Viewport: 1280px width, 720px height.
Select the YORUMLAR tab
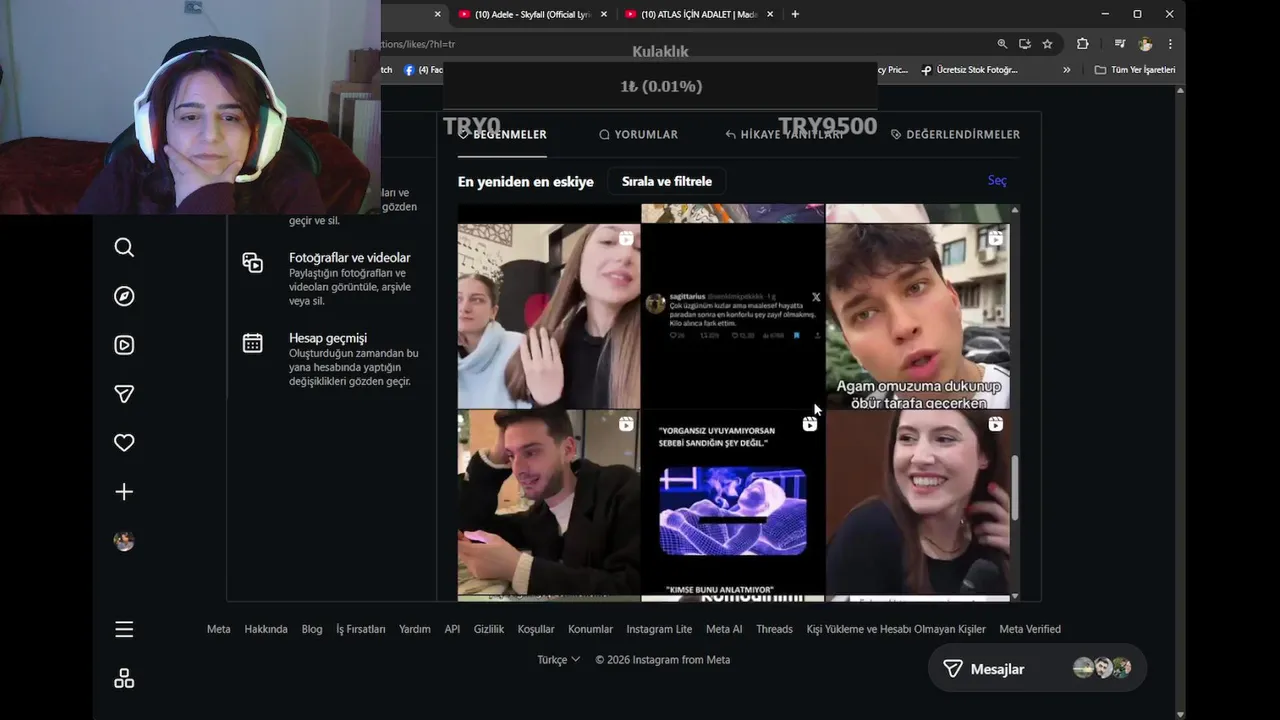tap(638, 134)
